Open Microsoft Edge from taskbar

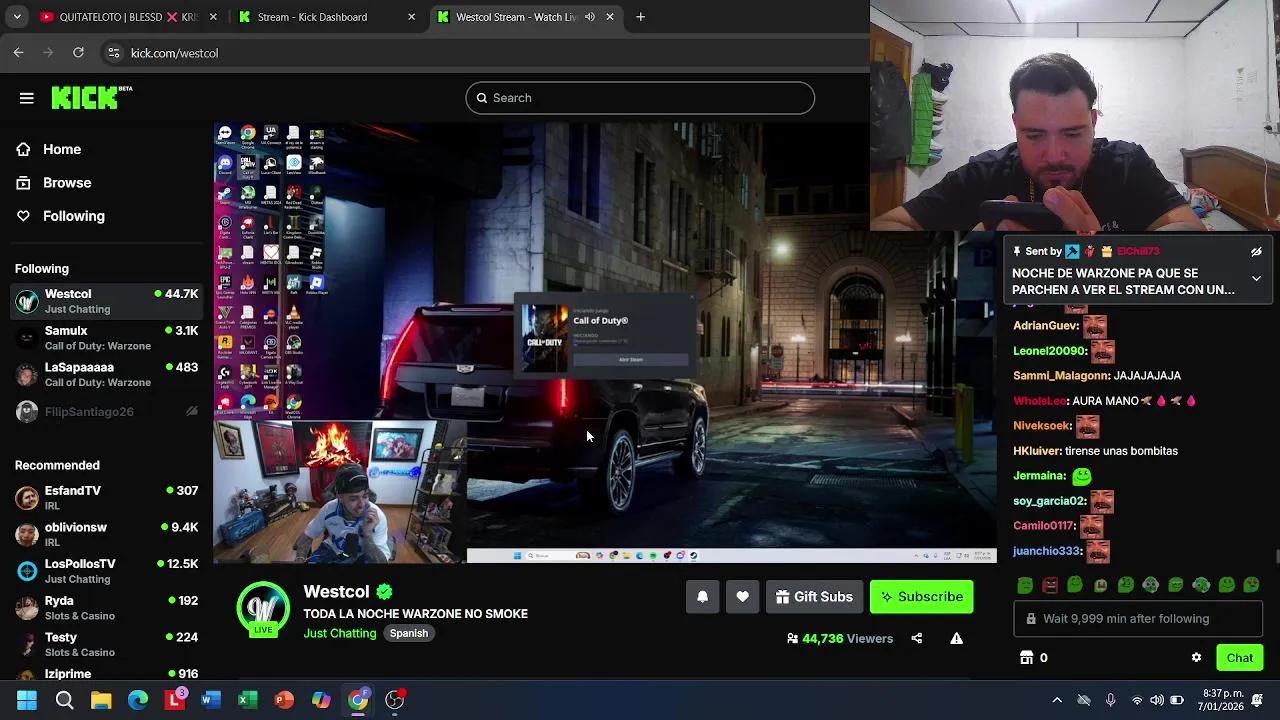click(x=138, y=700)
